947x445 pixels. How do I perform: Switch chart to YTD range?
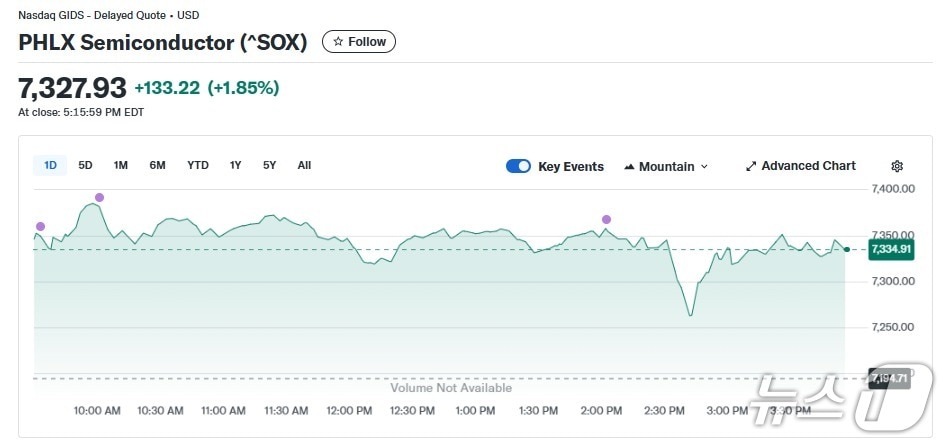pyautogui.click(x=198, y=165)
